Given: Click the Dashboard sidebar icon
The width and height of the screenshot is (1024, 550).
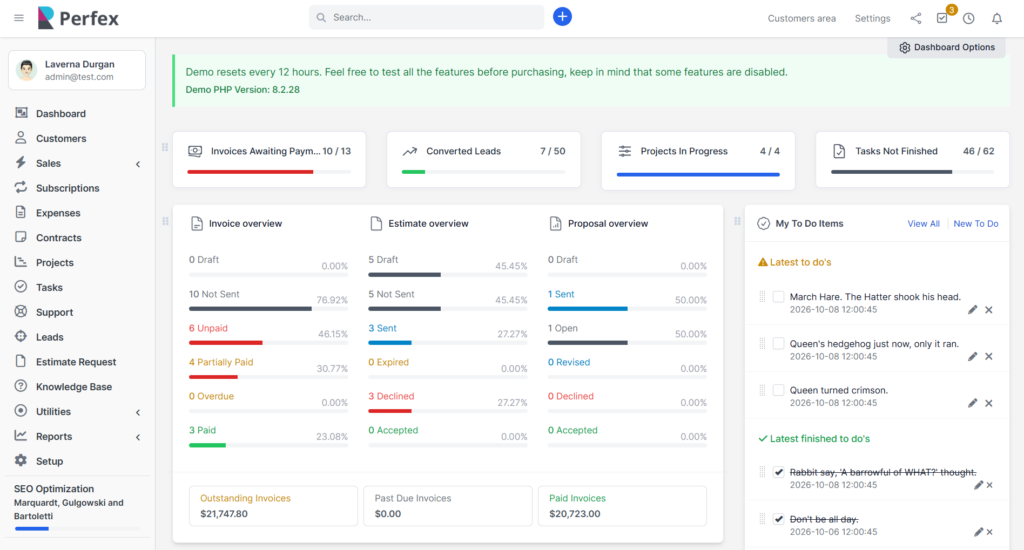Looking at the screenshot, I should point(21,113).
